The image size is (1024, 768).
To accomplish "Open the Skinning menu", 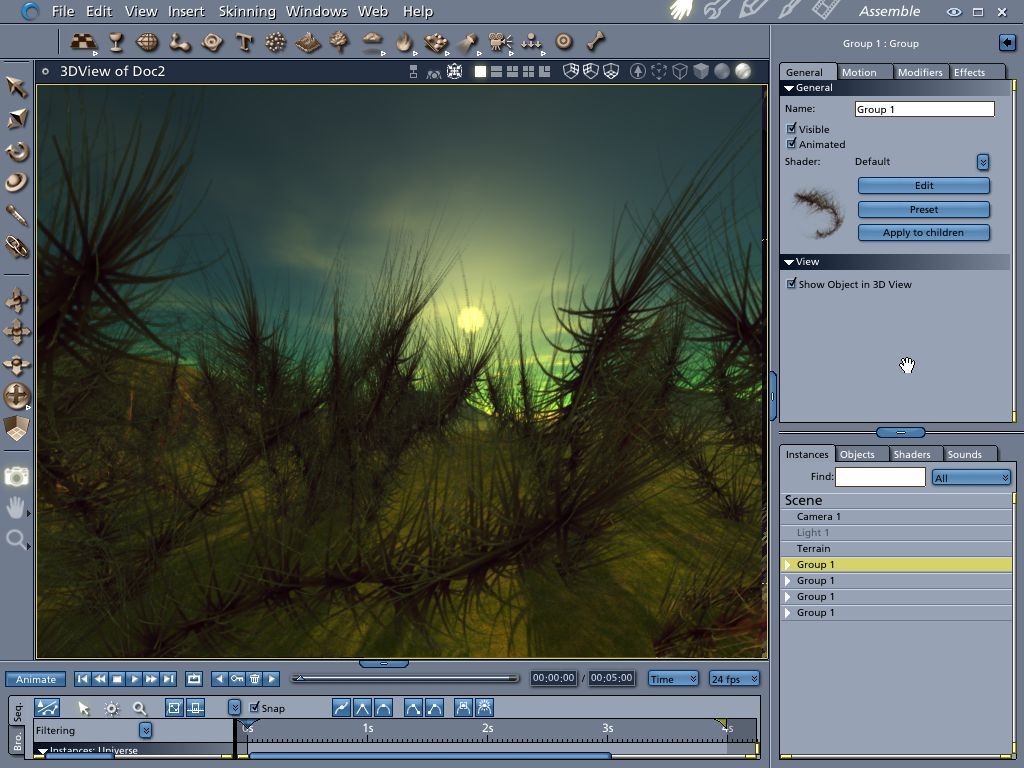I will click(246, 11).
